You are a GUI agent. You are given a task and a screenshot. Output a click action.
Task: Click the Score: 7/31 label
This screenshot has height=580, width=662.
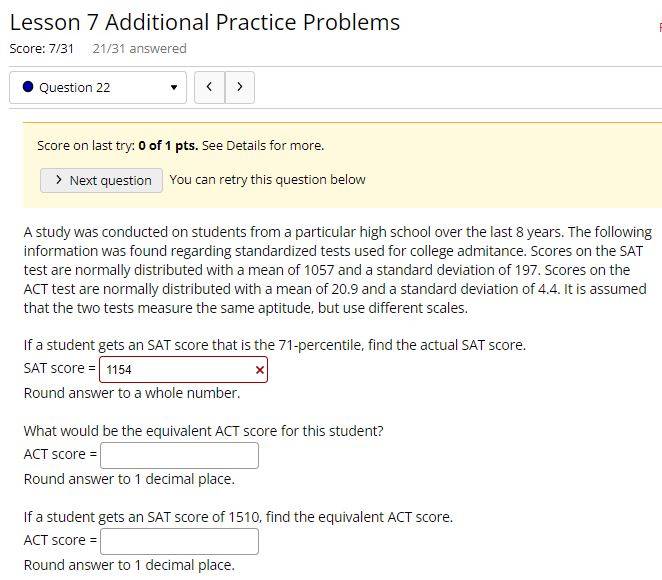click(x=42, y=49)
